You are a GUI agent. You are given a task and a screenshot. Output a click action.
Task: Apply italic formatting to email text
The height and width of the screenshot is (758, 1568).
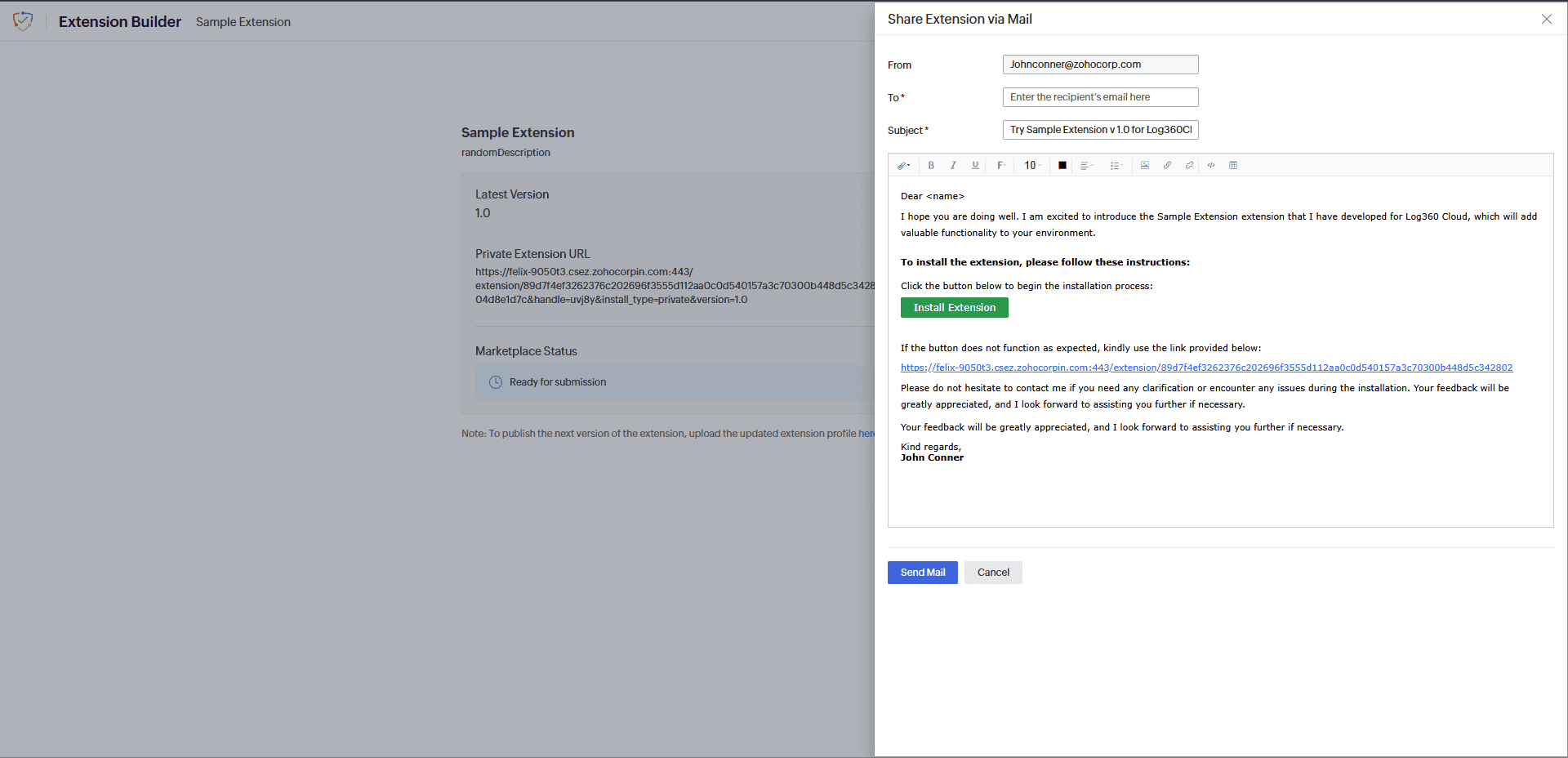point(953,165)
